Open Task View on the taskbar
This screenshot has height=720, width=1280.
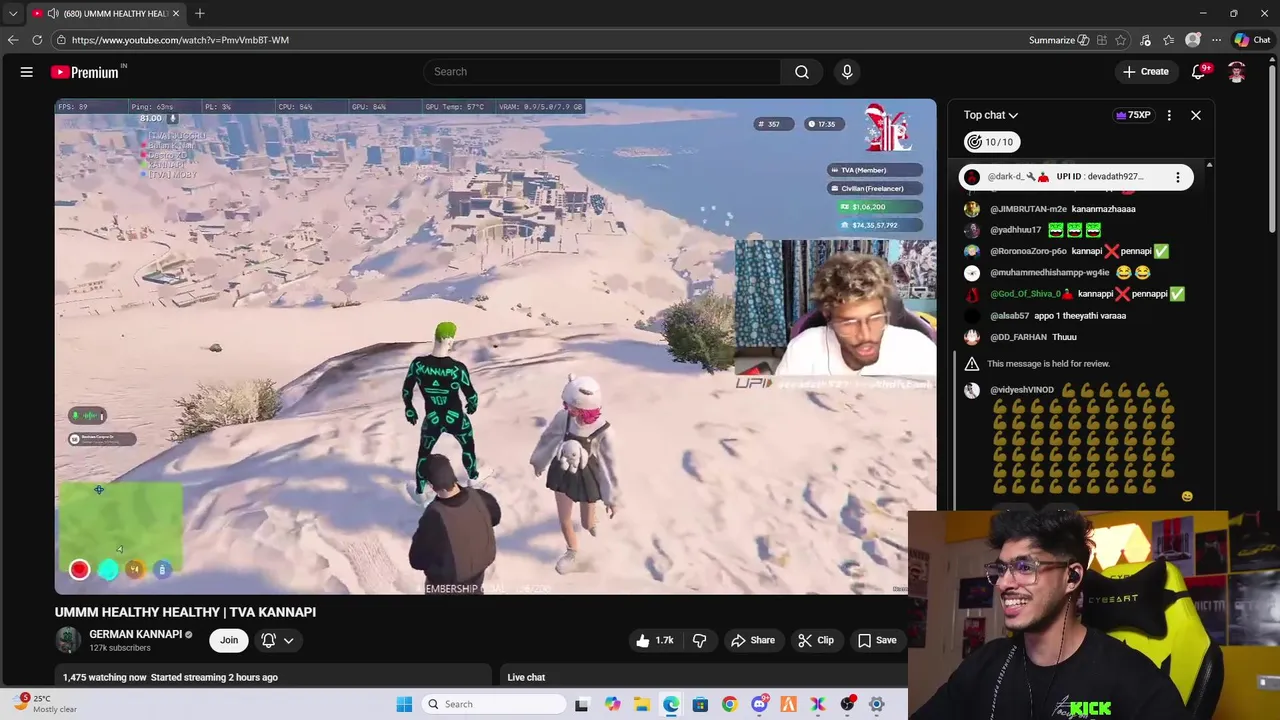coord(582,704)
